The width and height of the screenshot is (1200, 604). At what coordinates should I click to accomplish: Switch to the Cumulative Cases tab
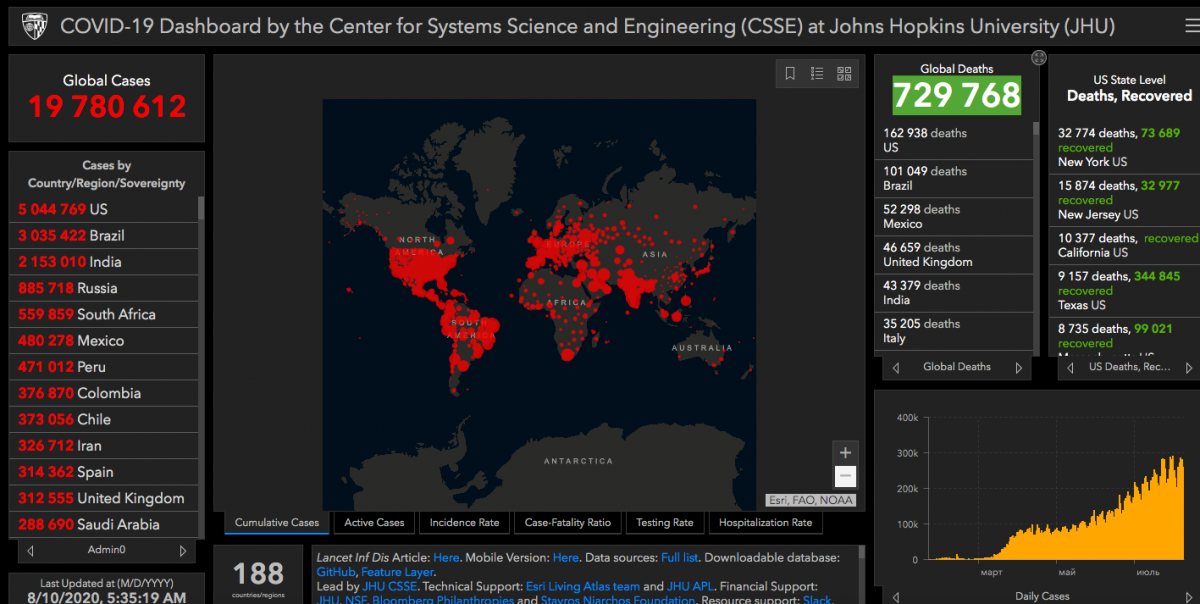coord(277,522)
